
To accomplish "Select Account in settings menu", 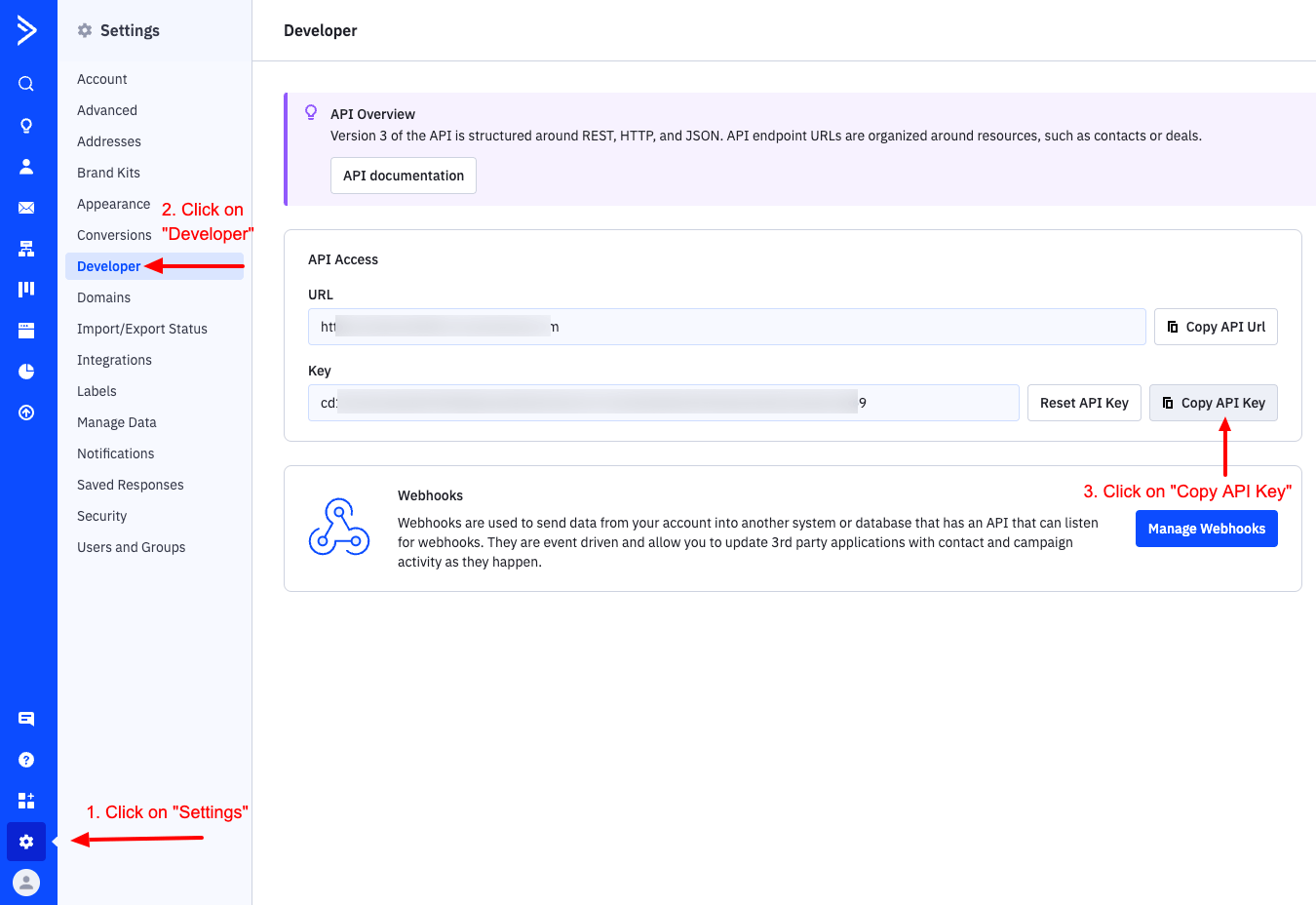I will click(102, 79).
